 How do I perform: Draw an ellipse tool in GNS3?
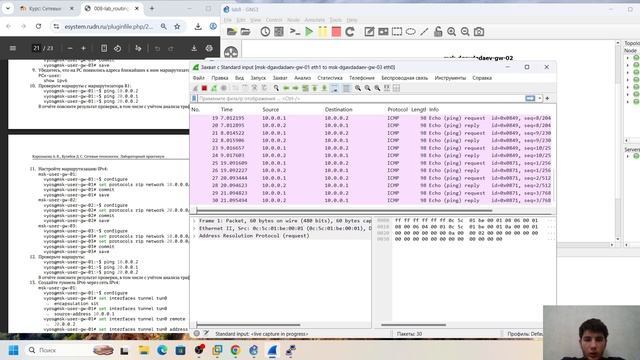pyautogui.click(x=411, y=31)
